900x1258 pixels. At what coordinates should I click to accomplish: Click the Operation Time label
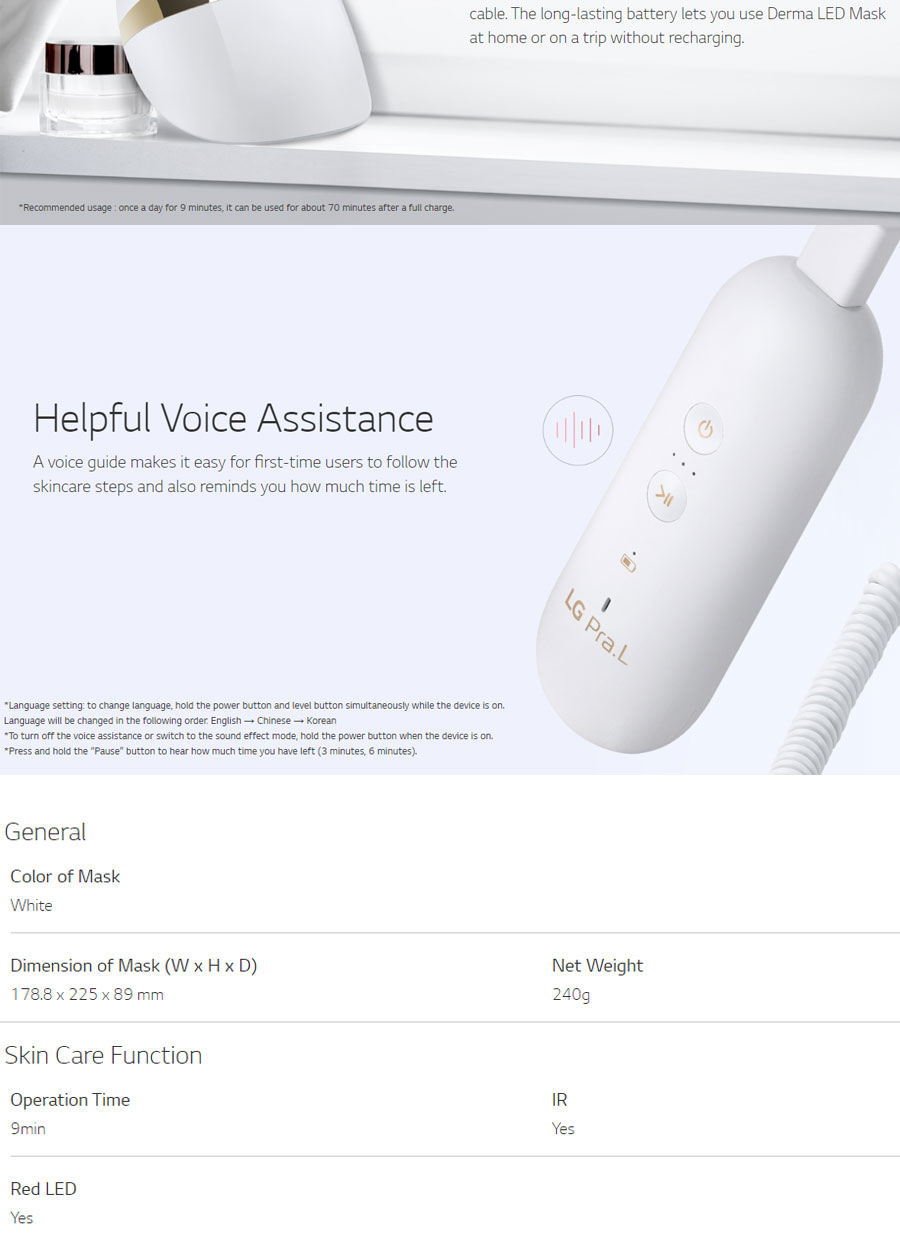[70, 1100]
